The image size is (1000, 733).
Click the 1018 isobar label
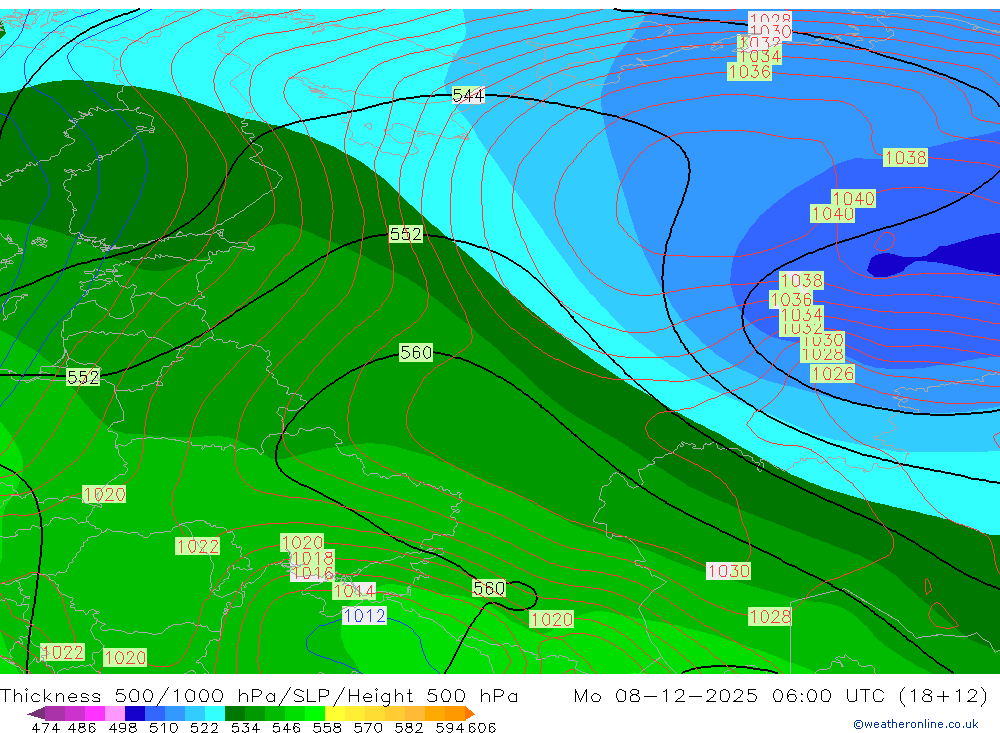pos(312,559)
